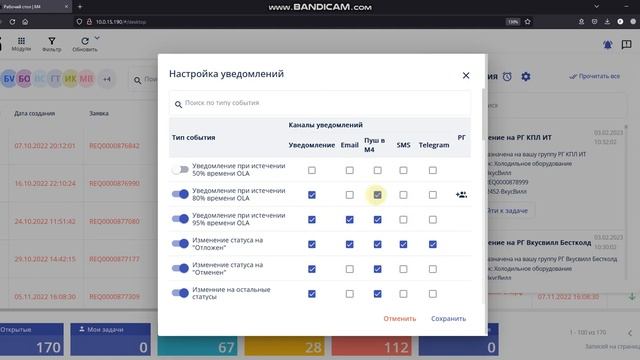Click Отменить to cancel changes
The height and width of the screenshot is (360, 640).
click(x=400, y=319)
